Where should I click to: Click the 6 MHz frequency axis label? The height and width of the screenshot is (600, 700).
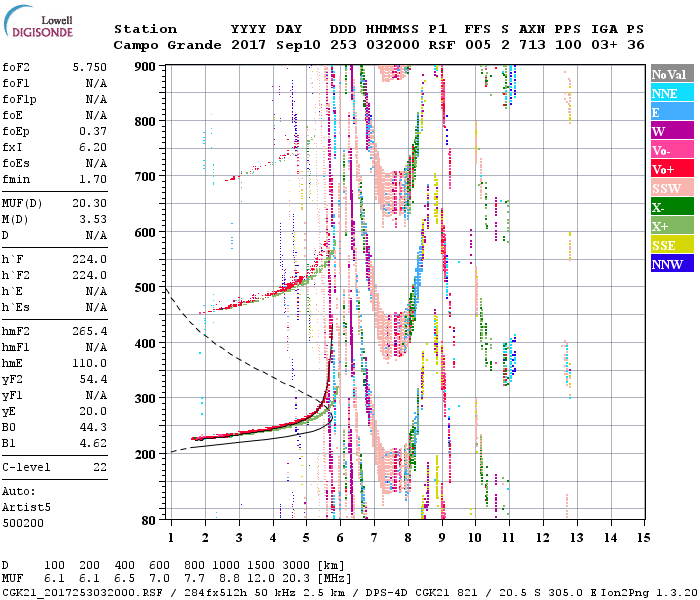(x=340, y=537)
